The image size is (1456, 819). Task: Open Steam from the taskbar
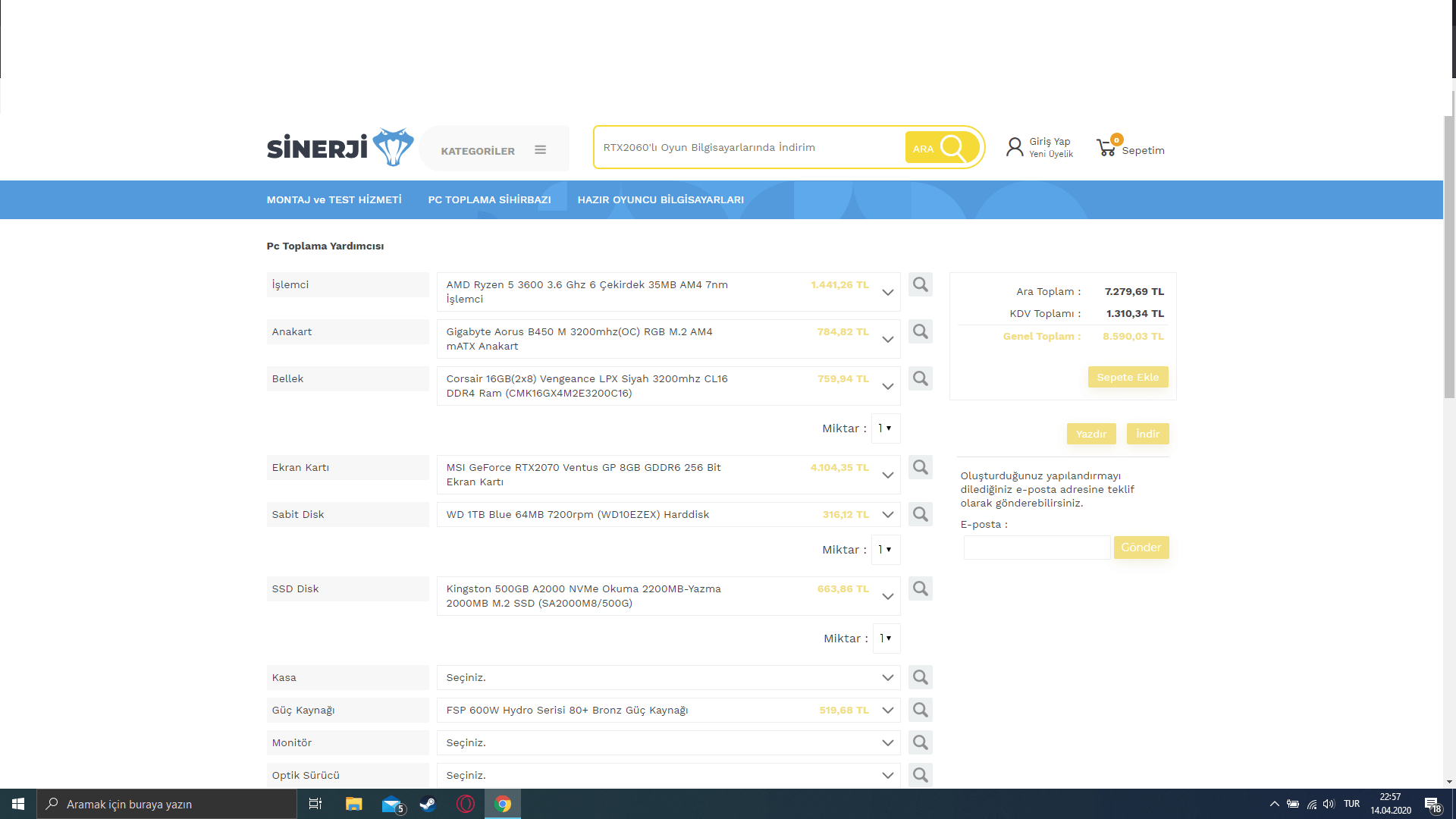pos(428,804)
